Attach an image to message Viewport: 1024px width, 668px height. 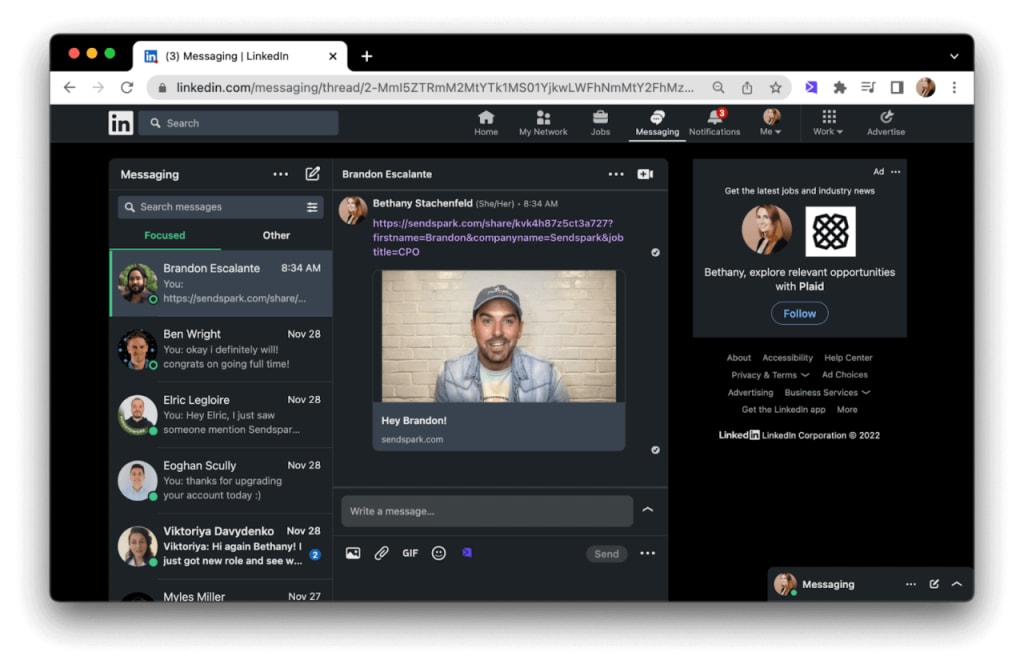(x=353, y=554)
